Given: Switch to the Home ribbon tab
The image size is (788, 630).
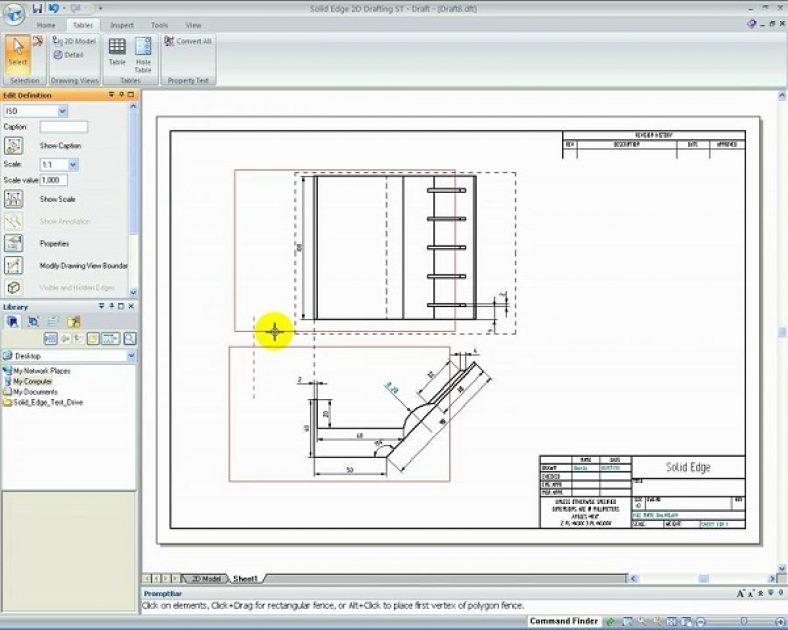Looking at the screenshot, I should (x=46, y=25).
